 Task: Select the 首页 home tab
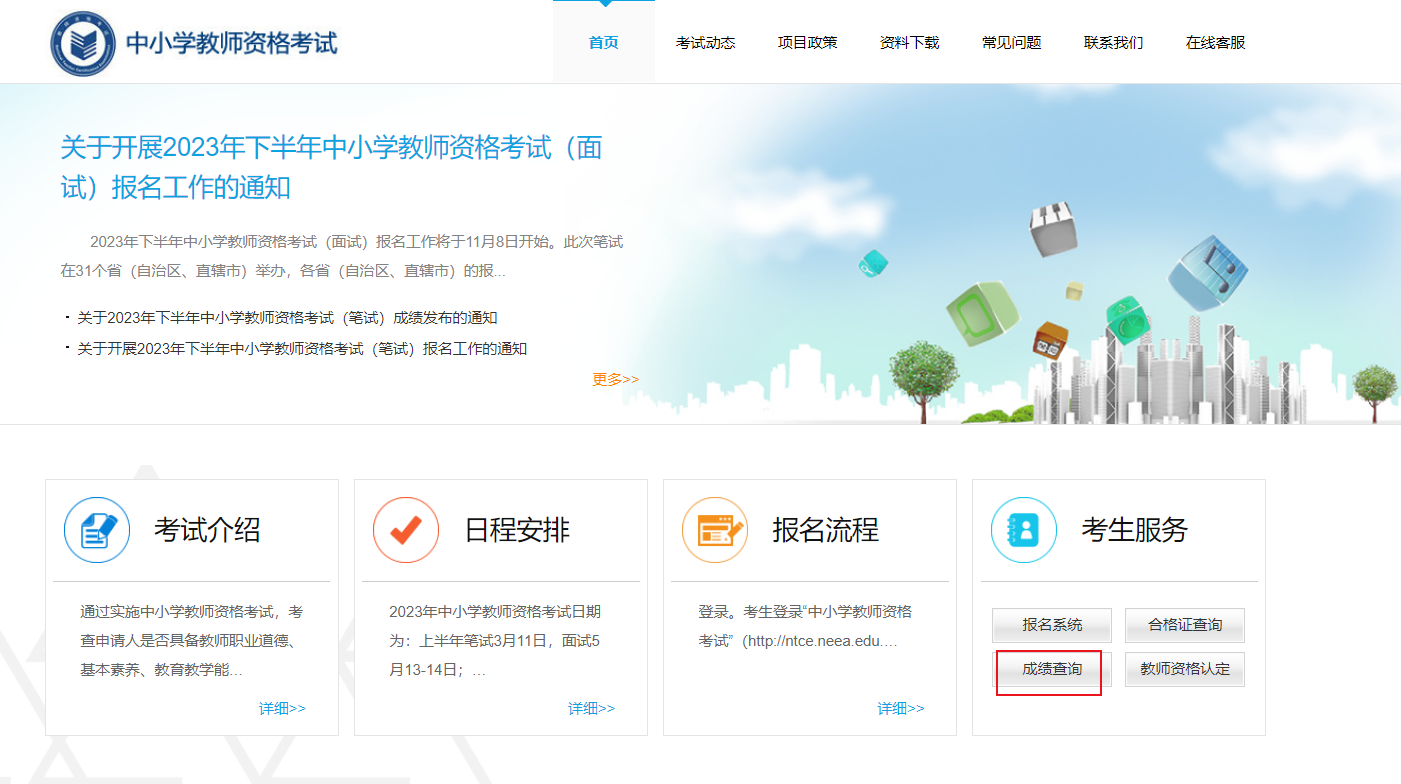[x=602, y=43]
